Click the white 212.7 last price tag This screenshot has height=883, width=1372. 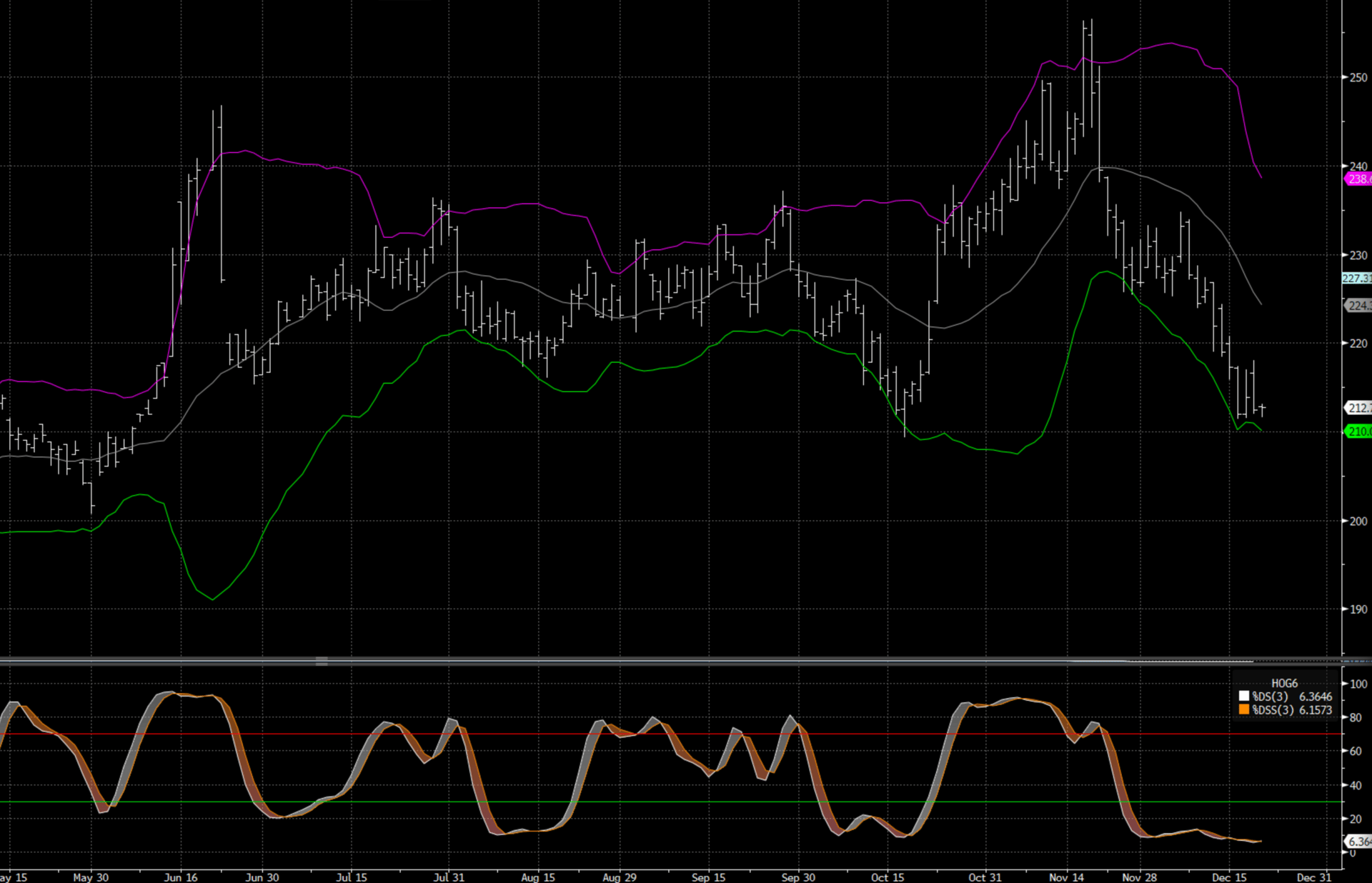click(1358, 408)
